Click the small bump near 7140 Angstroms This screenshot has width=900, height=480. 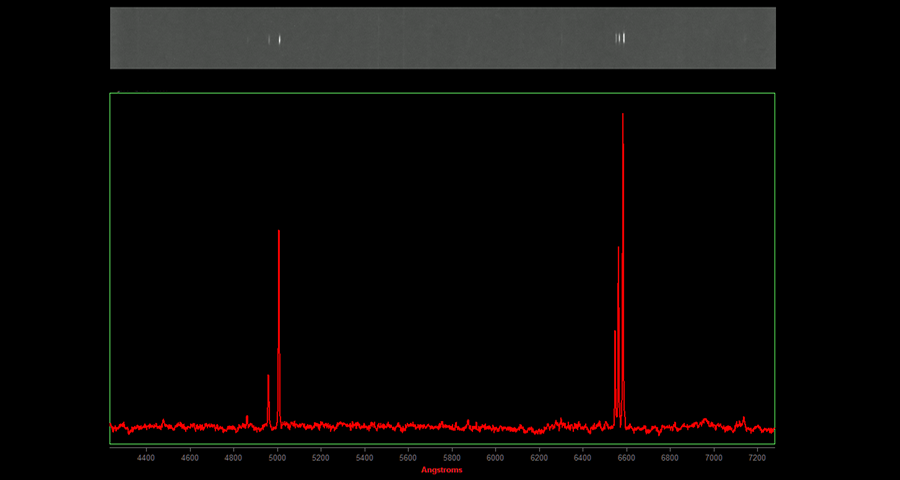point(744,418)
